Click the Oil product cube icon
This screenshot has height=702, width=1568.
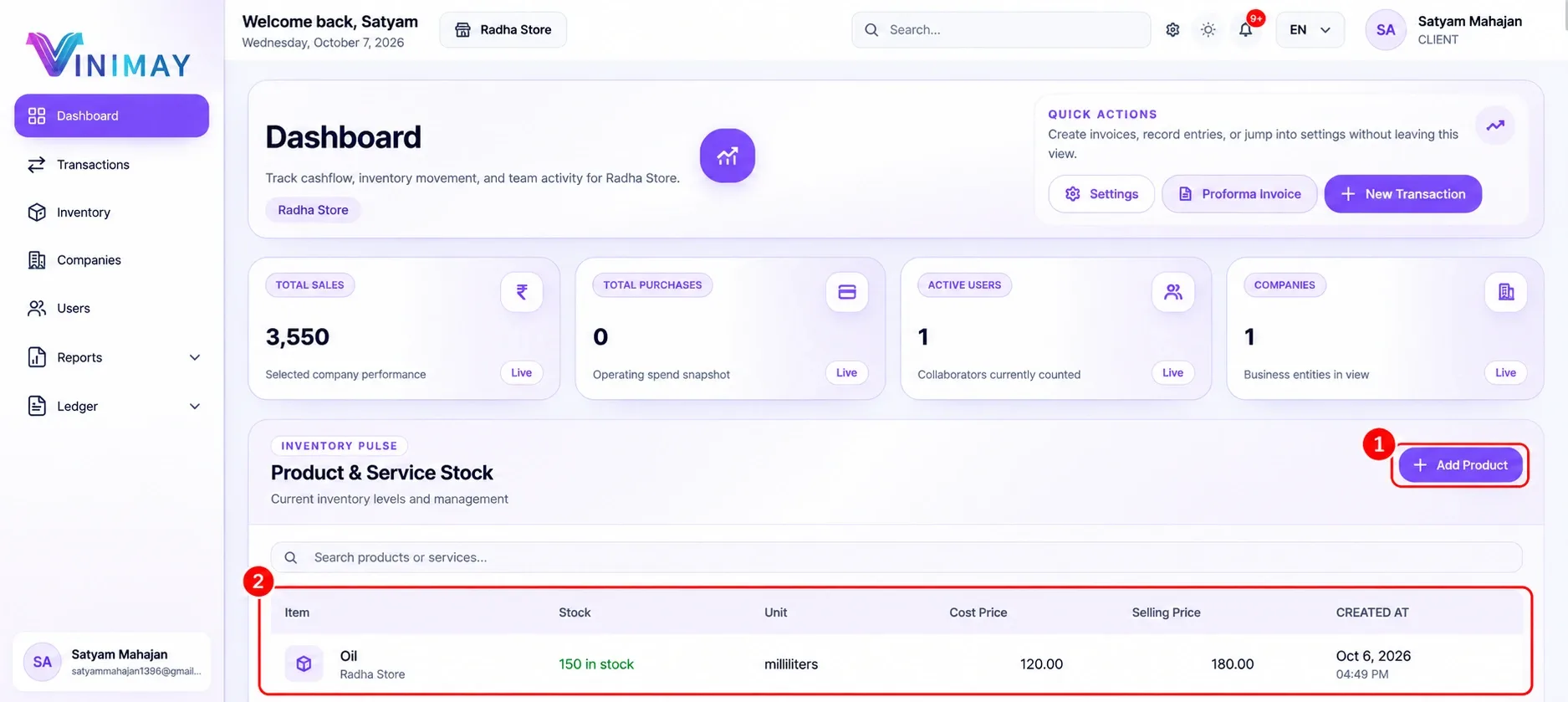304,664
